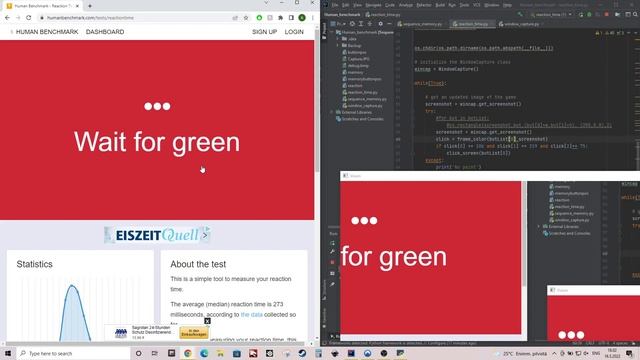The width and height of the screenshot is (640, 360).
Task: Select Capture.JPG in the project tree
Action: pyautogui.click(x=356, y=59)
